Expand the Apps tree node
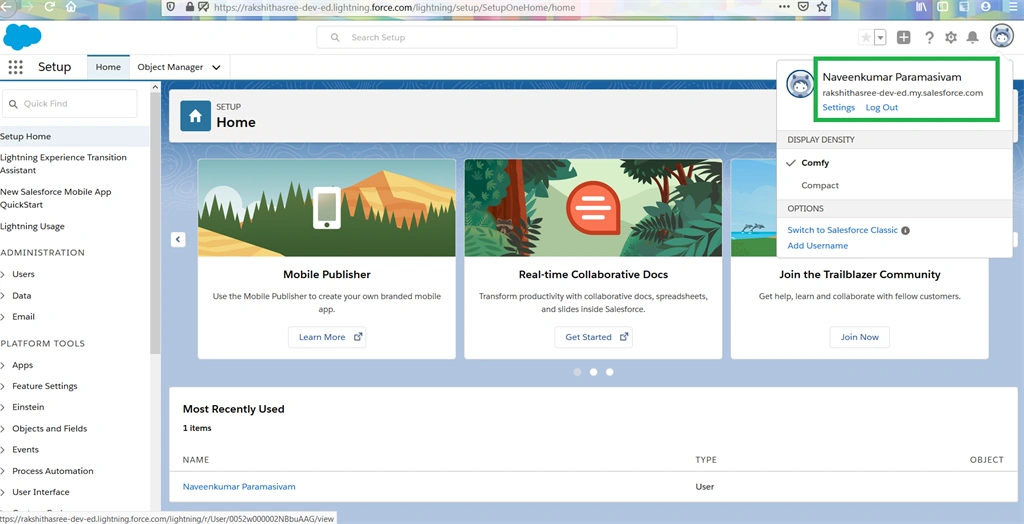Viewport: 1024px width, 524px height. point(3,365)
